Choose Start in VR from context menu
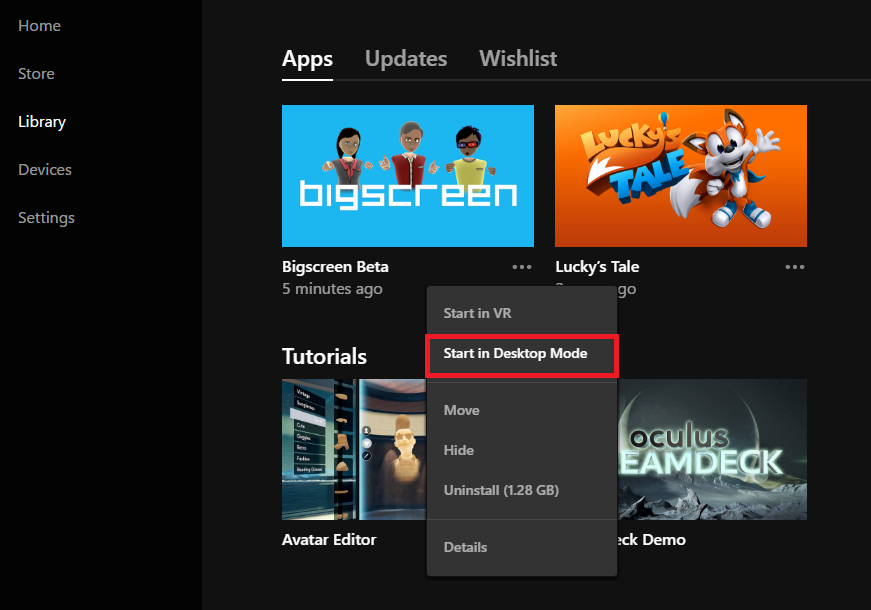Image resolution: width=871 pixels, height=610 pixels. click(522, 313)
